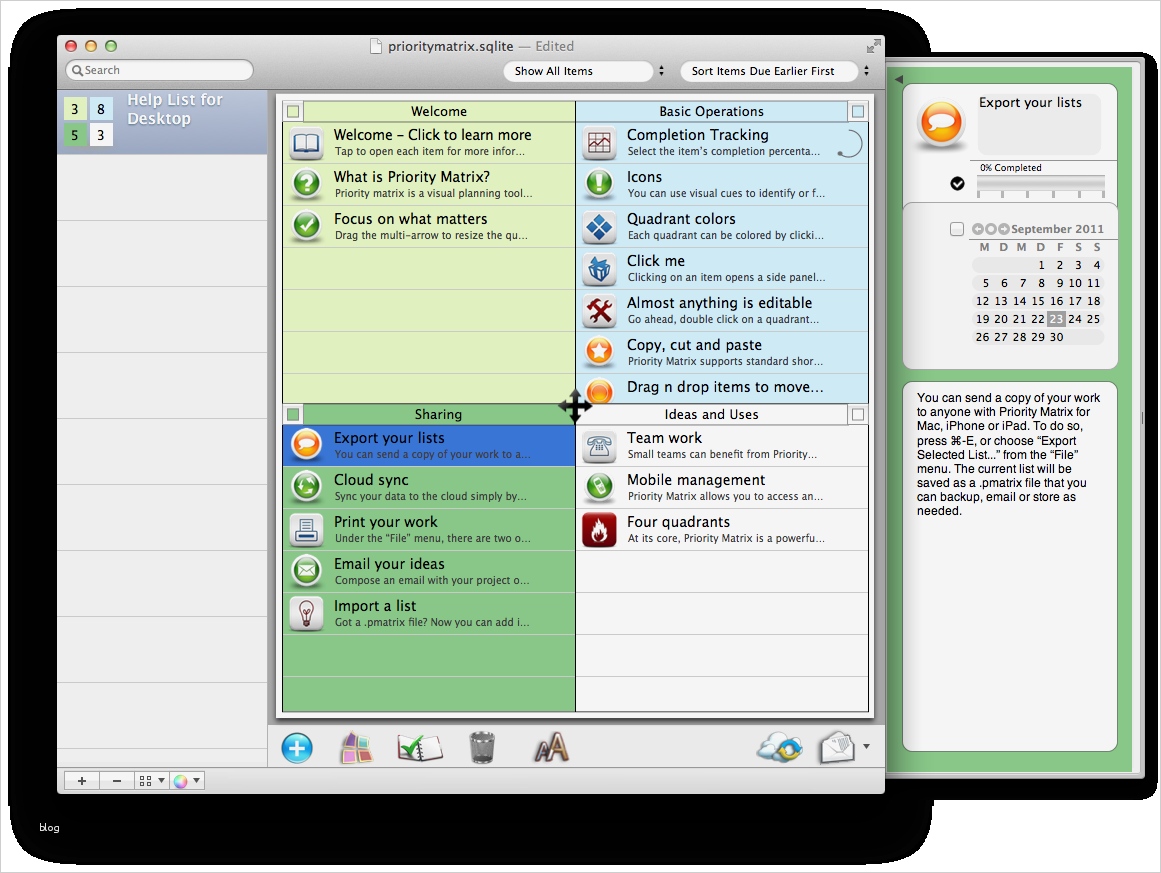Click the green checkmark notebook icon
Image resolution: width=1161 pixels, height=873 pixels.
pos(420,748)
